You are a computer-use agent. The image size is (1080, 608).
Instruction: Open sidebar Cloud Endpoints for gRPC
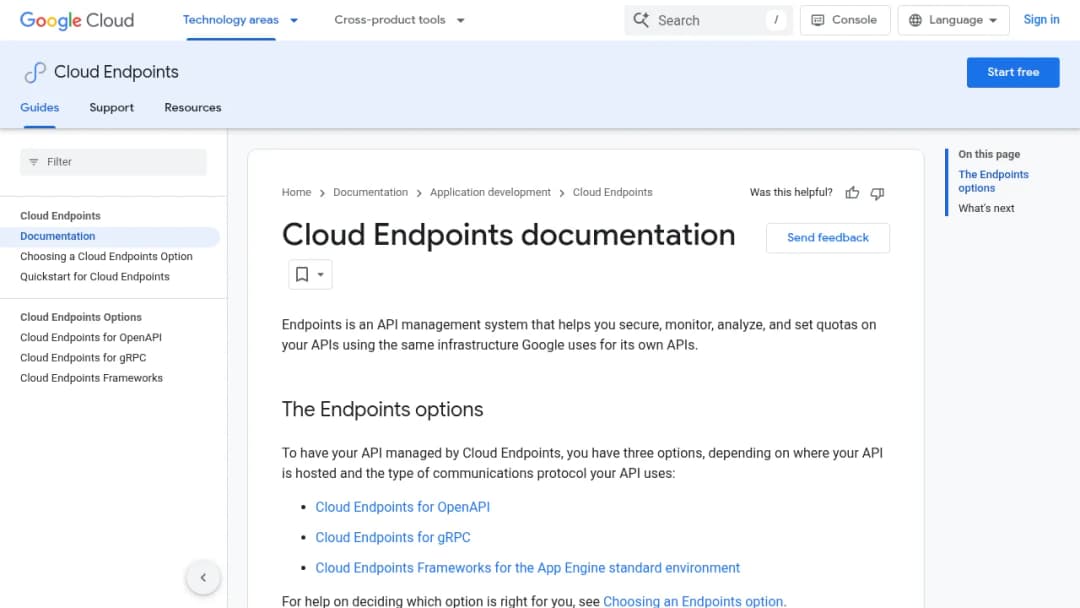83,357
